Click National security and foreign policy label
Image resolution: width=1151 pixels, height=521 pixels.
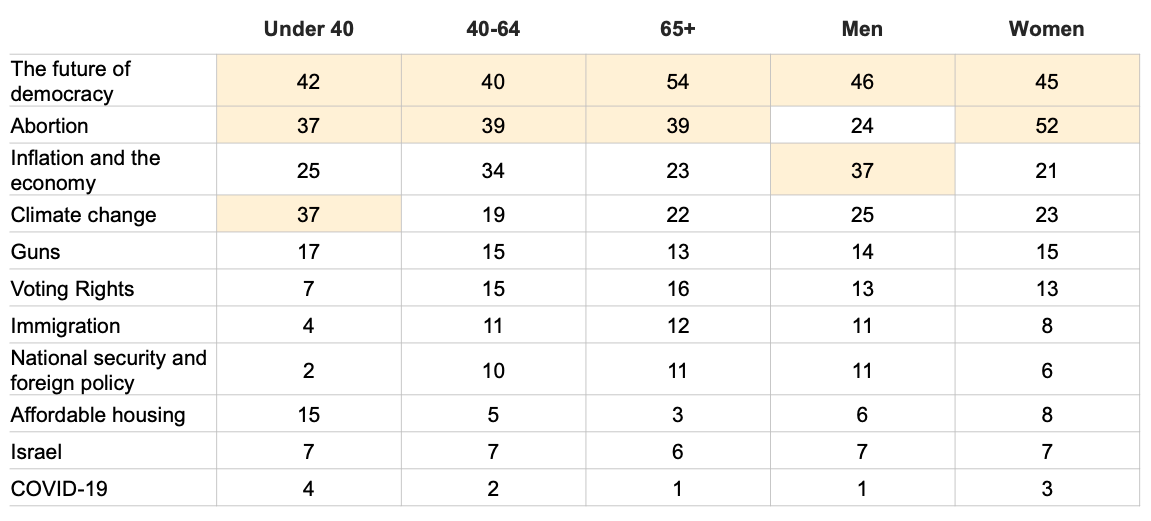point(109,371)
